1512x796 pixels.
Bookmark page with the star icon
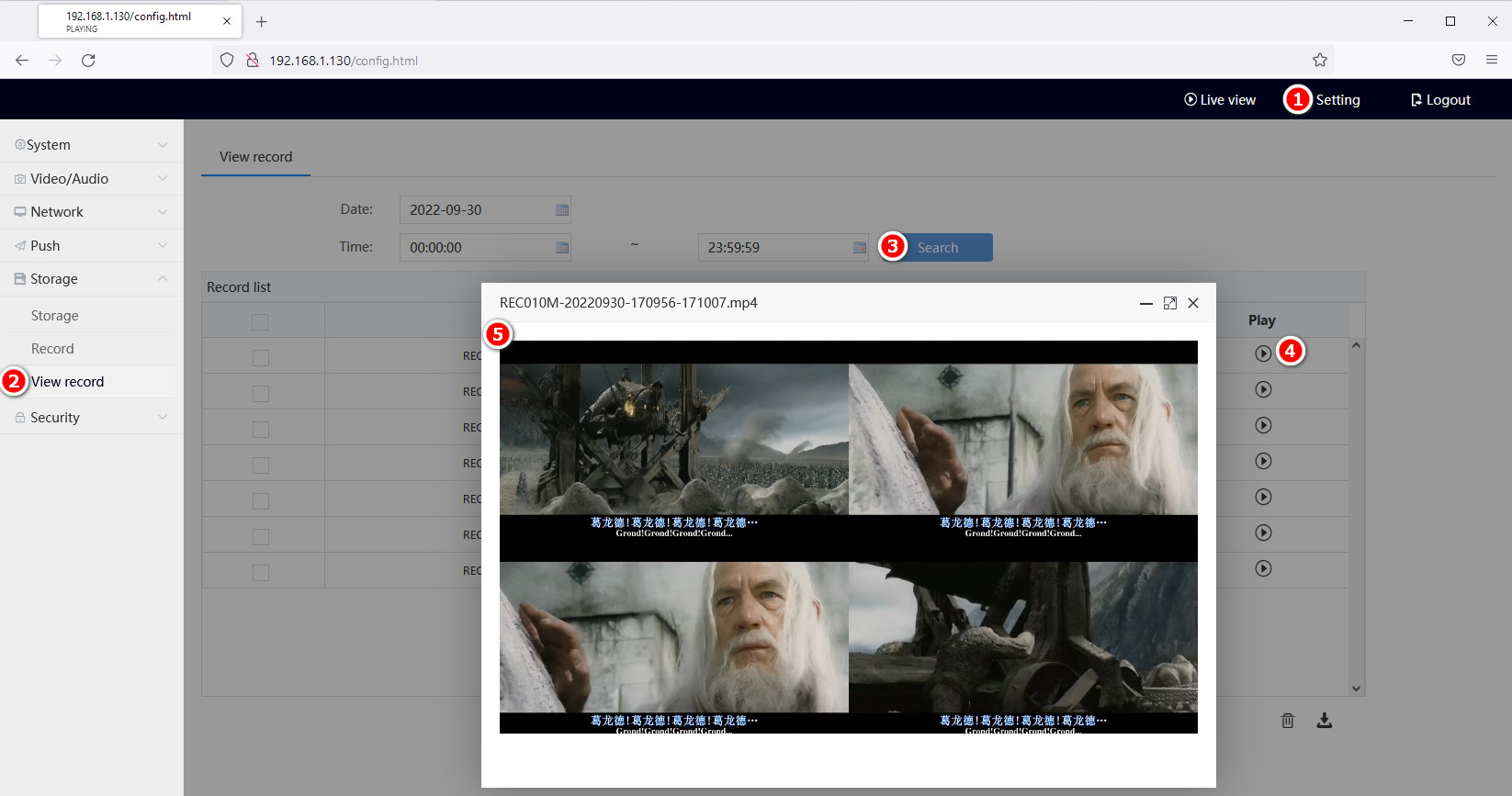point(1319,61)
